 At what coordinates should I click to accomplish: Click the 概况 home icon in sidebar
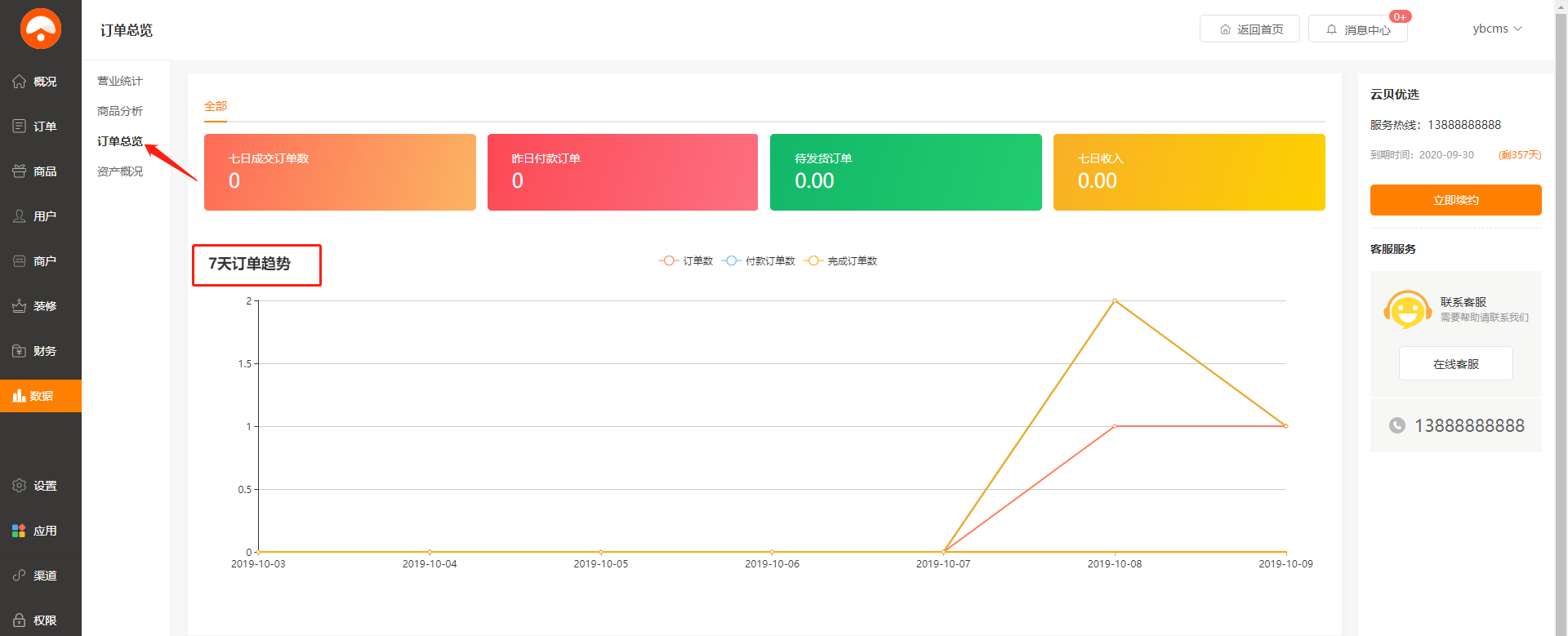20,82
